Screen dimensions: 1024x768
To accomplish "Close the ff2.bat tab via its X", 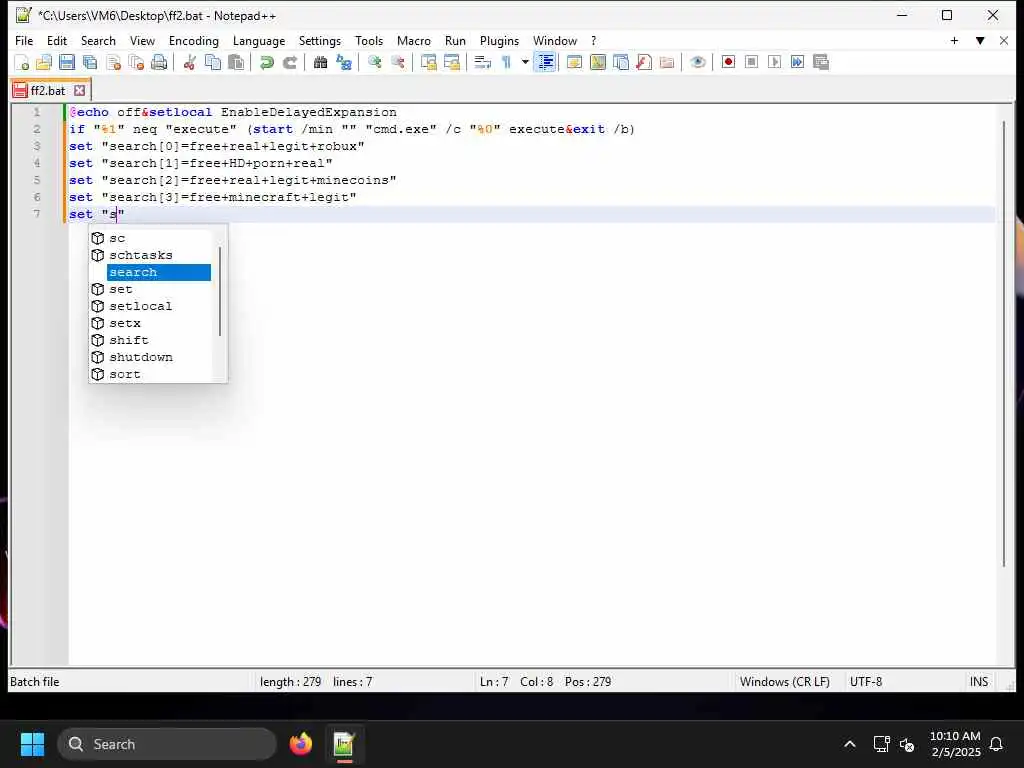I will pyautogui.click(x=80, y=90).
